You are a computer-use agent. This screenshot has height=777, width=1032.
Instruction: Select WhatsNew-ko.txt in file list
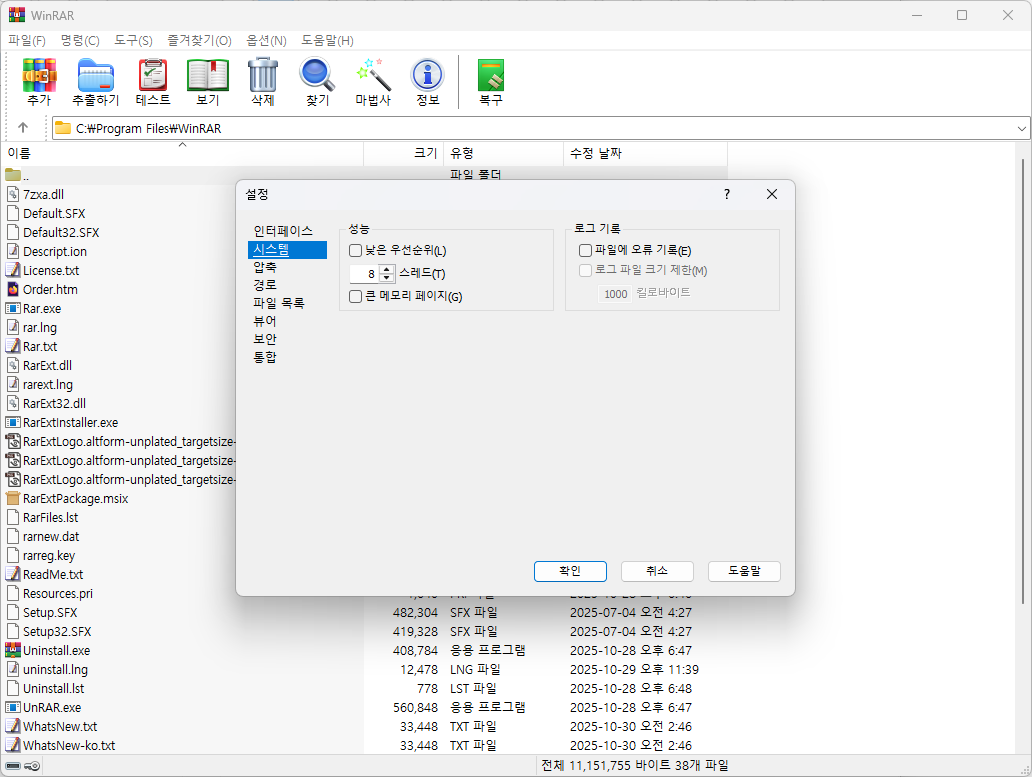69,745
